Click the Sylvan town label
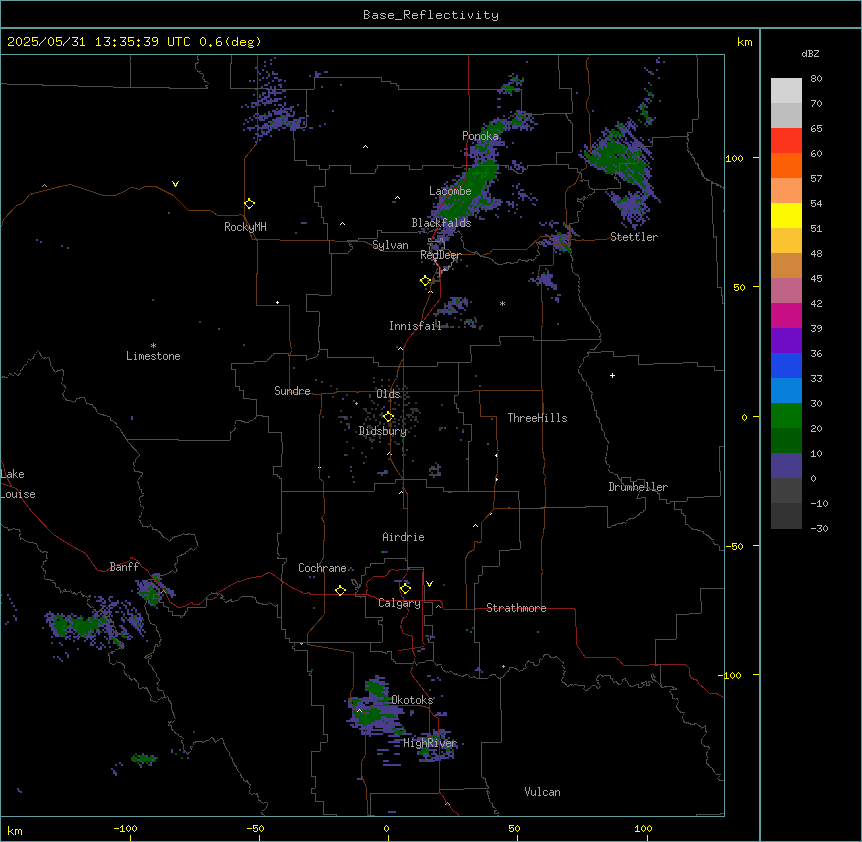This screenshot has height=842, width=862. pos(390,245)
